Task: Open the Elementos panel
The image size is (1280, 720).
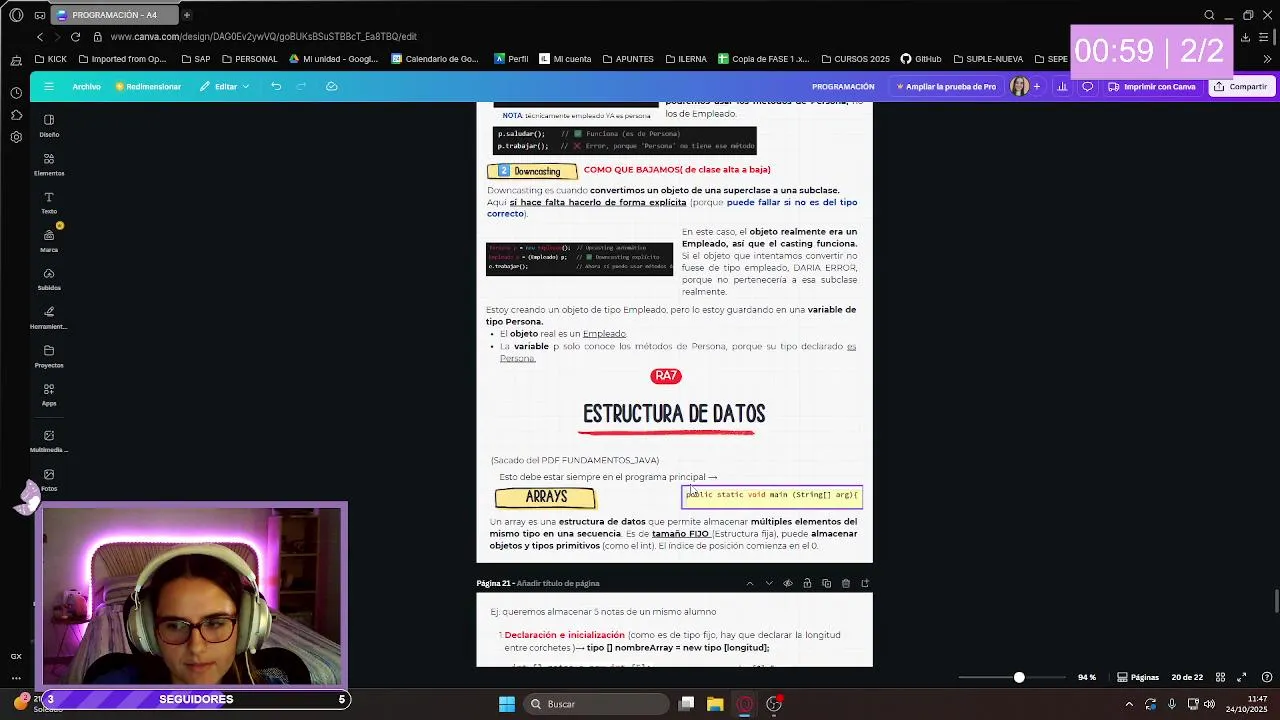Action: point(49,164)
